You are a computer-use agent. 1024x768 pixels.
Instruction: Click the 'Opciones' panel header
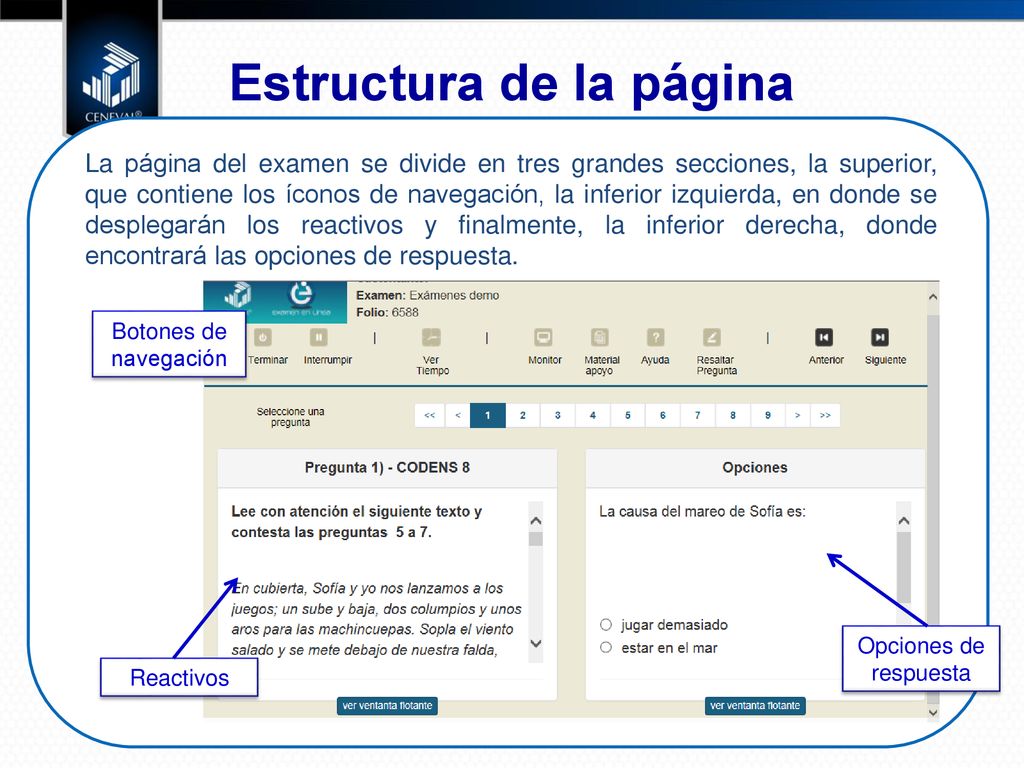(x=755, y=468)
